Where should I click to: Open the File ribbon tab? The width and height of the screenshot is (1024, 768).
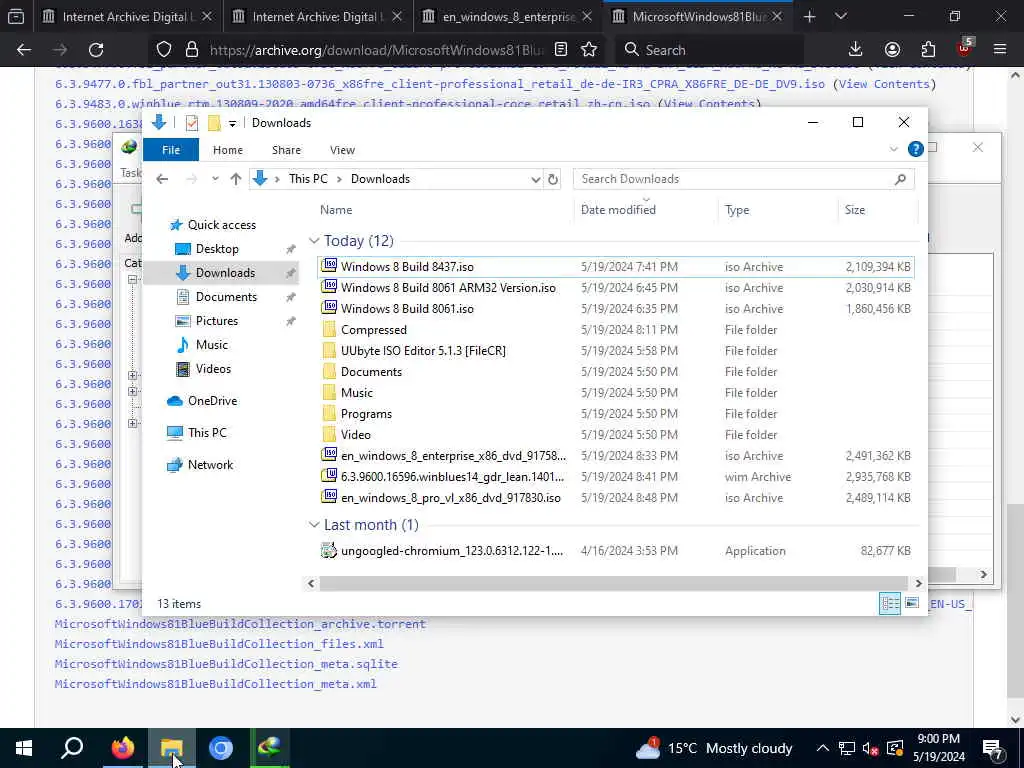[x=170, y=150]
